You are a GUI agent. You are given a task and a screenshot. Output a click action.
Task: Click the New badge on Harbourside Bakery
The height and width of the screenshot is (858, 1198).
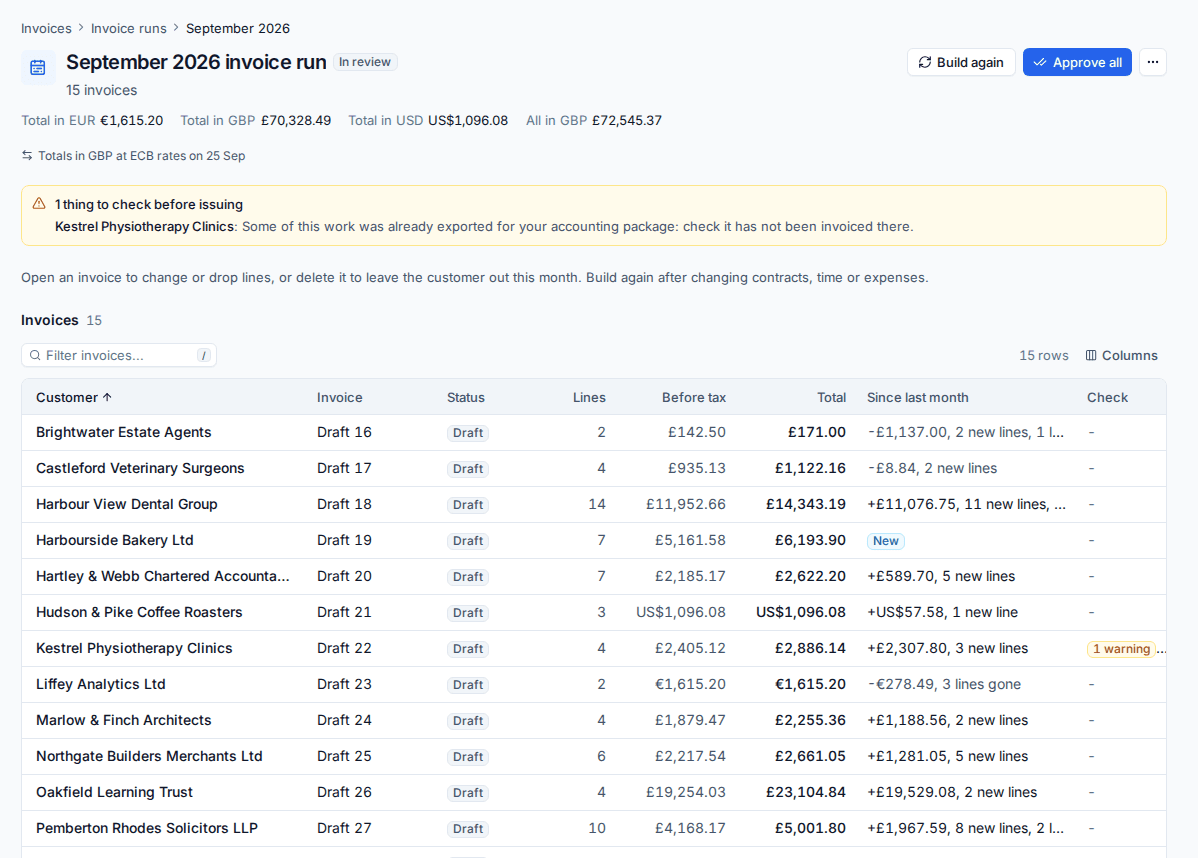[886, 541]
